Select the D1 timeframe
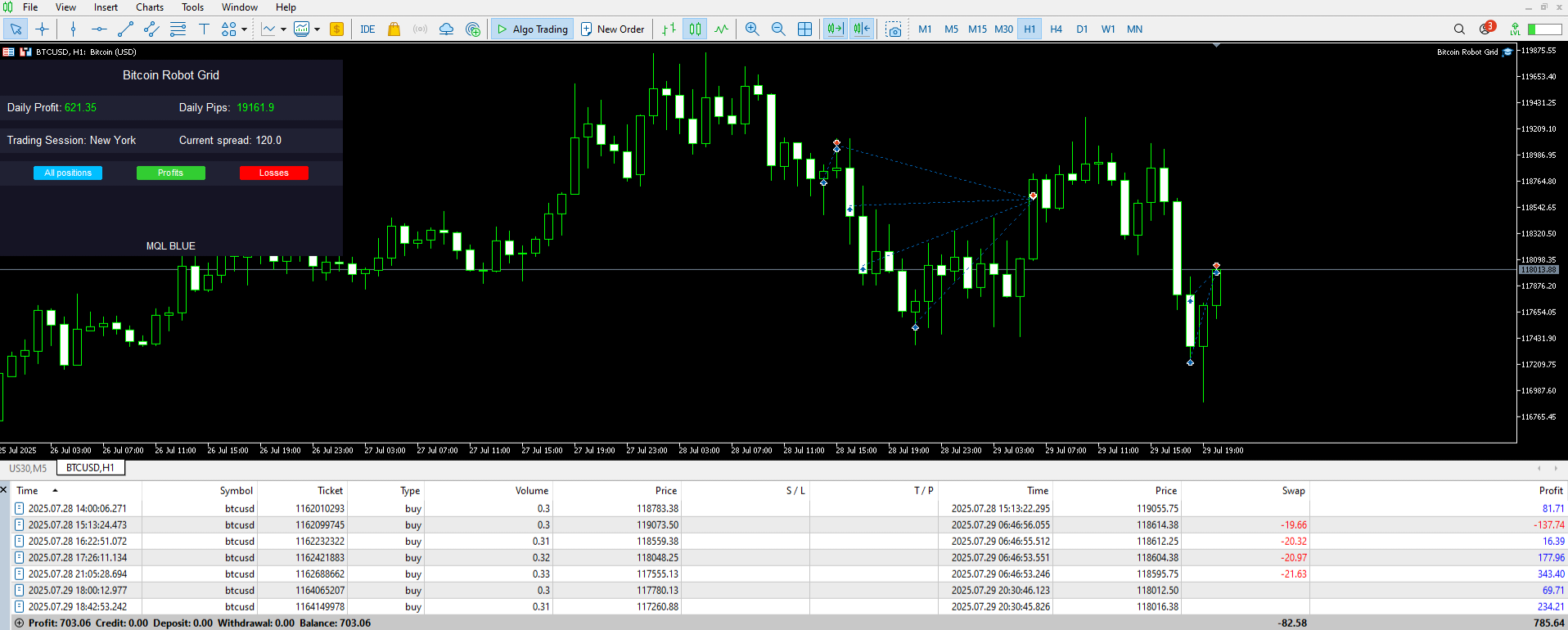Screen dimensions: 1568x630 pos(1082,29)
